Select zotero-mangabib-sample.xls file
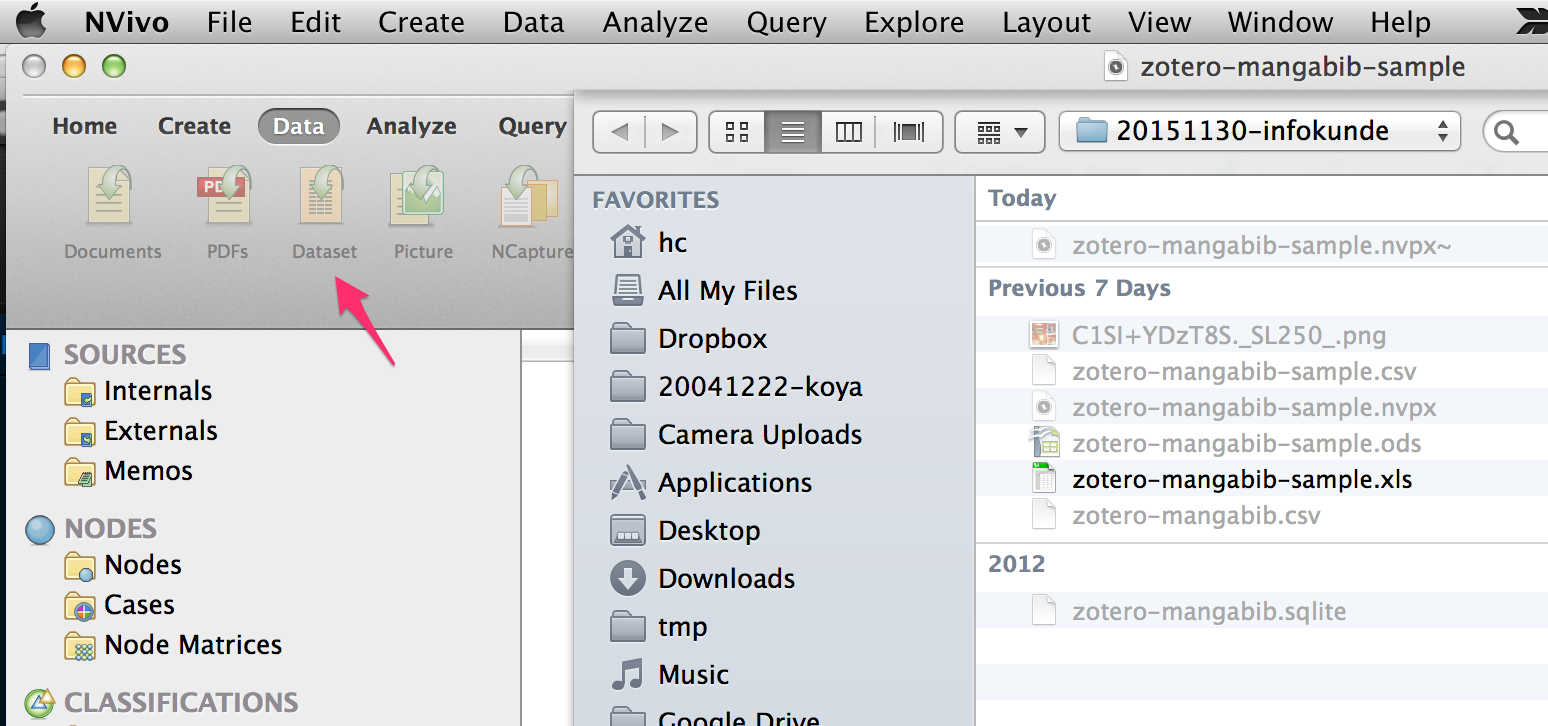The width and height of the screenshot is (1548, 726). tap(1241, 480)
